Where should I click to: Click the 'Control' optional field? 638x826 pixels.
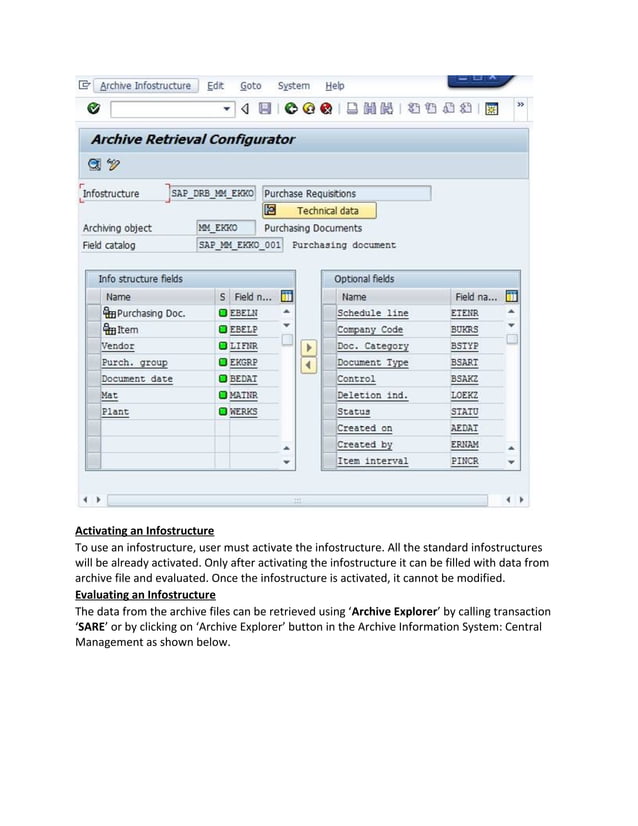click(356, 379)
